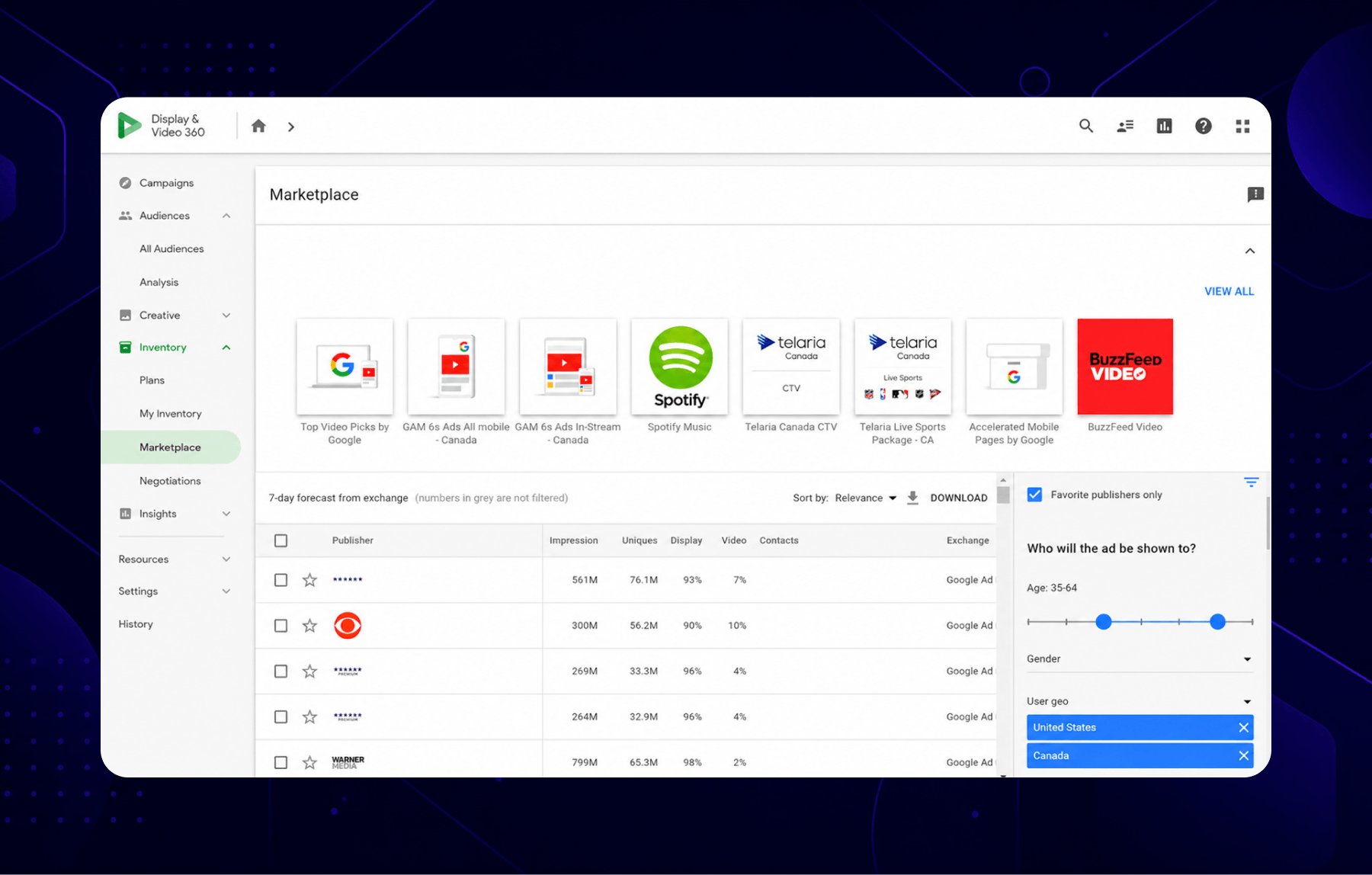
Task: Collapse the Inventory sidebar section
Action: click(226, 348)
